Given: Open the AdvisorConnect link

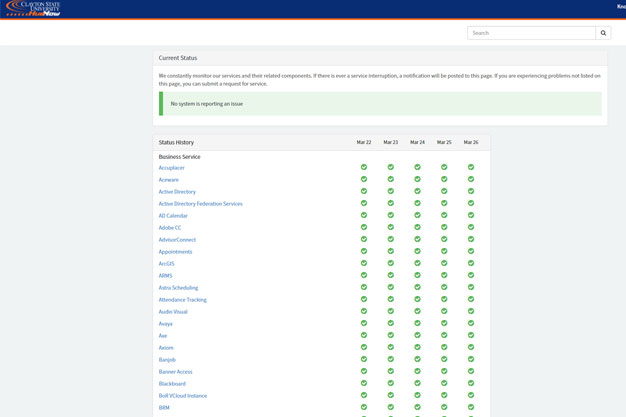Looking at the screenshot, I should pos(177,240).
